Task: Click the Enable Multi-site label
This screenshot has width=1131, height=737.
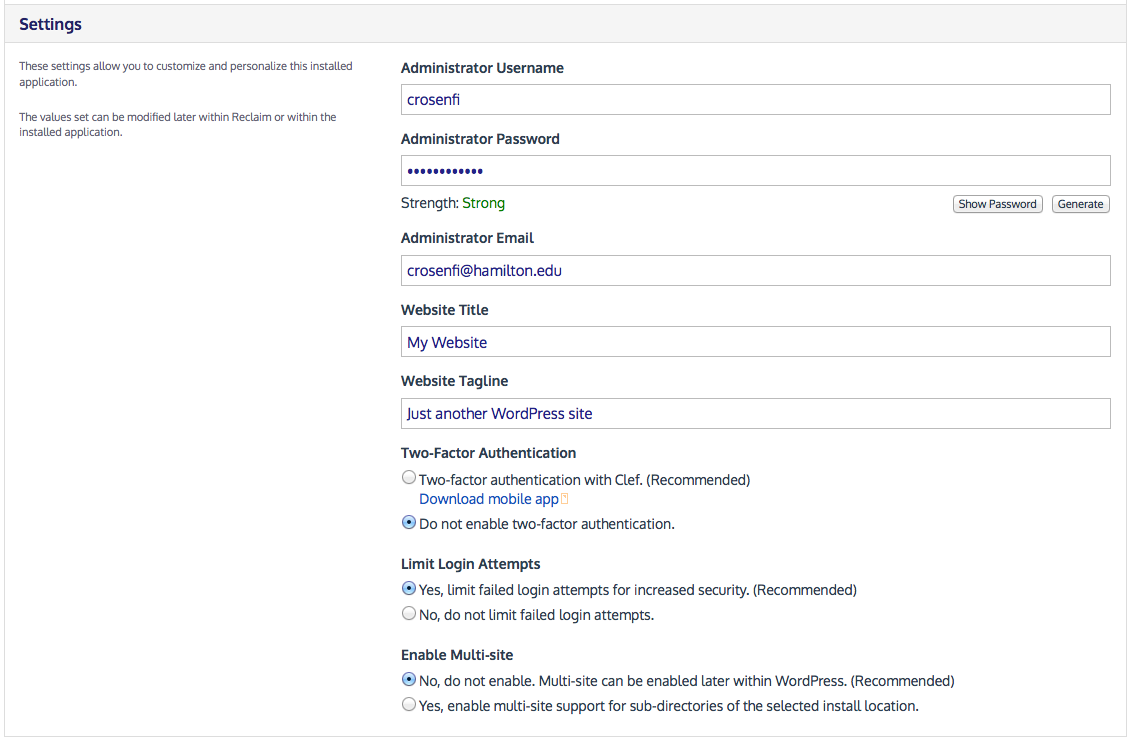Action: 457,655
